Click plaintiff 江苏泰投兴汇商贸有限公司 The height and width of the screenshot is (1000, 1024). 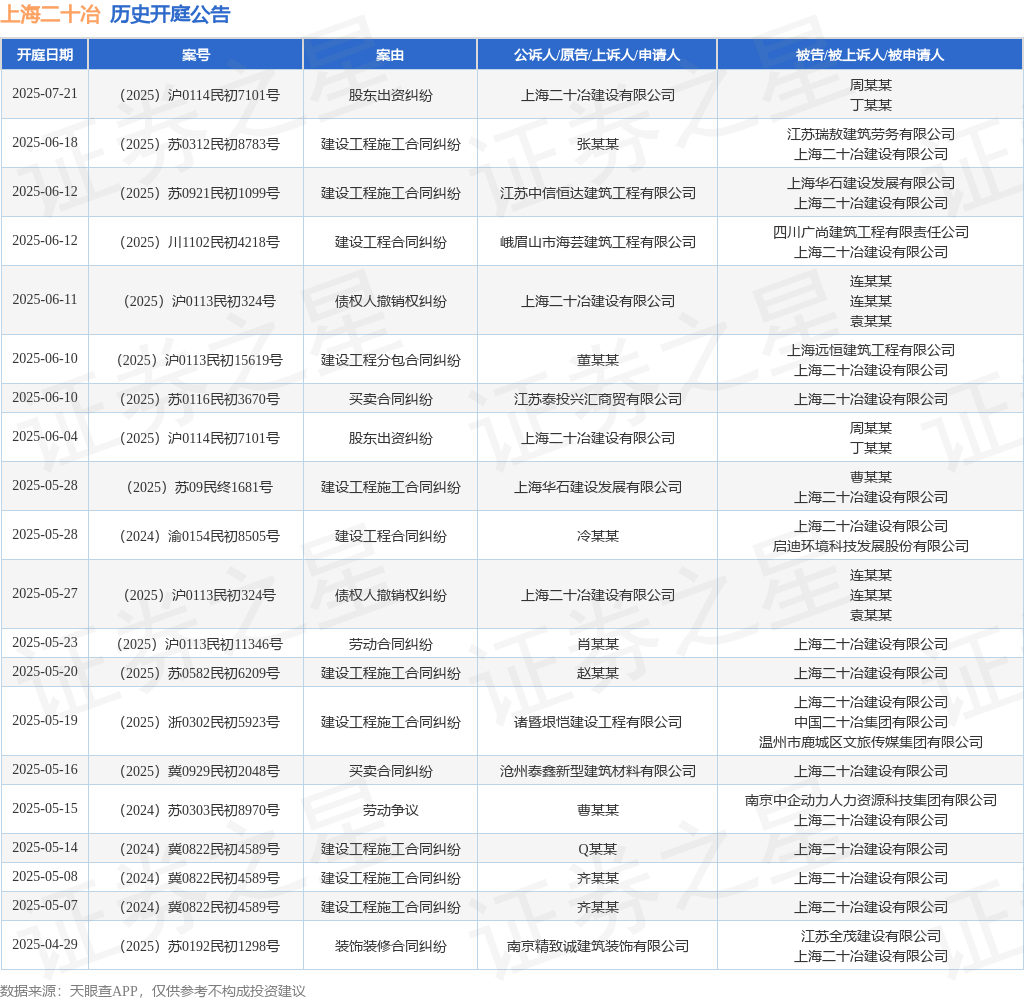[x=598, y=399]
